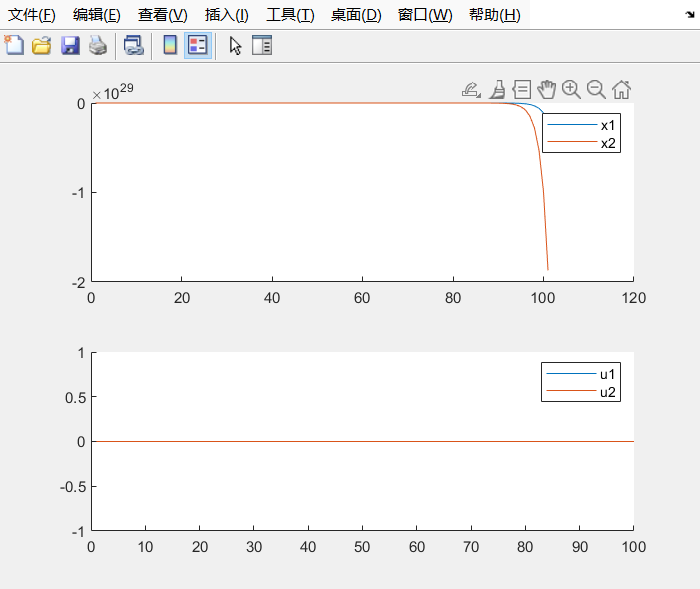Click the Zoom In icon above the top plot

tap(571, 89)
